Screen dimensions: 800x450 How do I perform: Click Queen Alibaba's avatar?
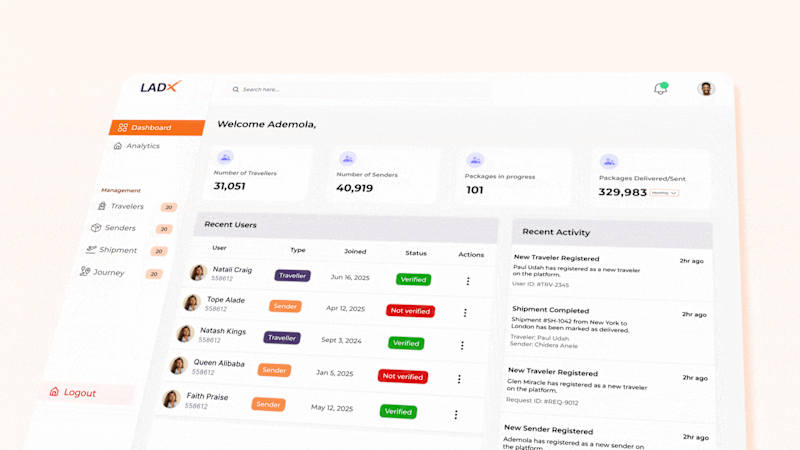click(178, 365)
